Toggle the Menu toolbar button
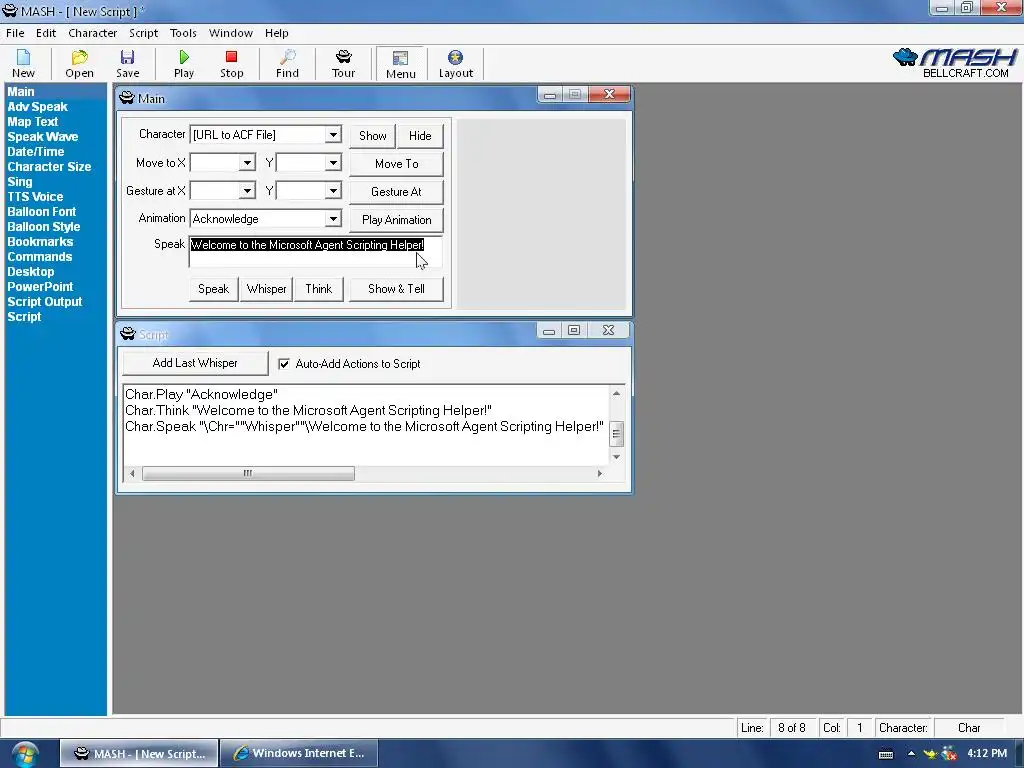 click(x=400, y=64)
